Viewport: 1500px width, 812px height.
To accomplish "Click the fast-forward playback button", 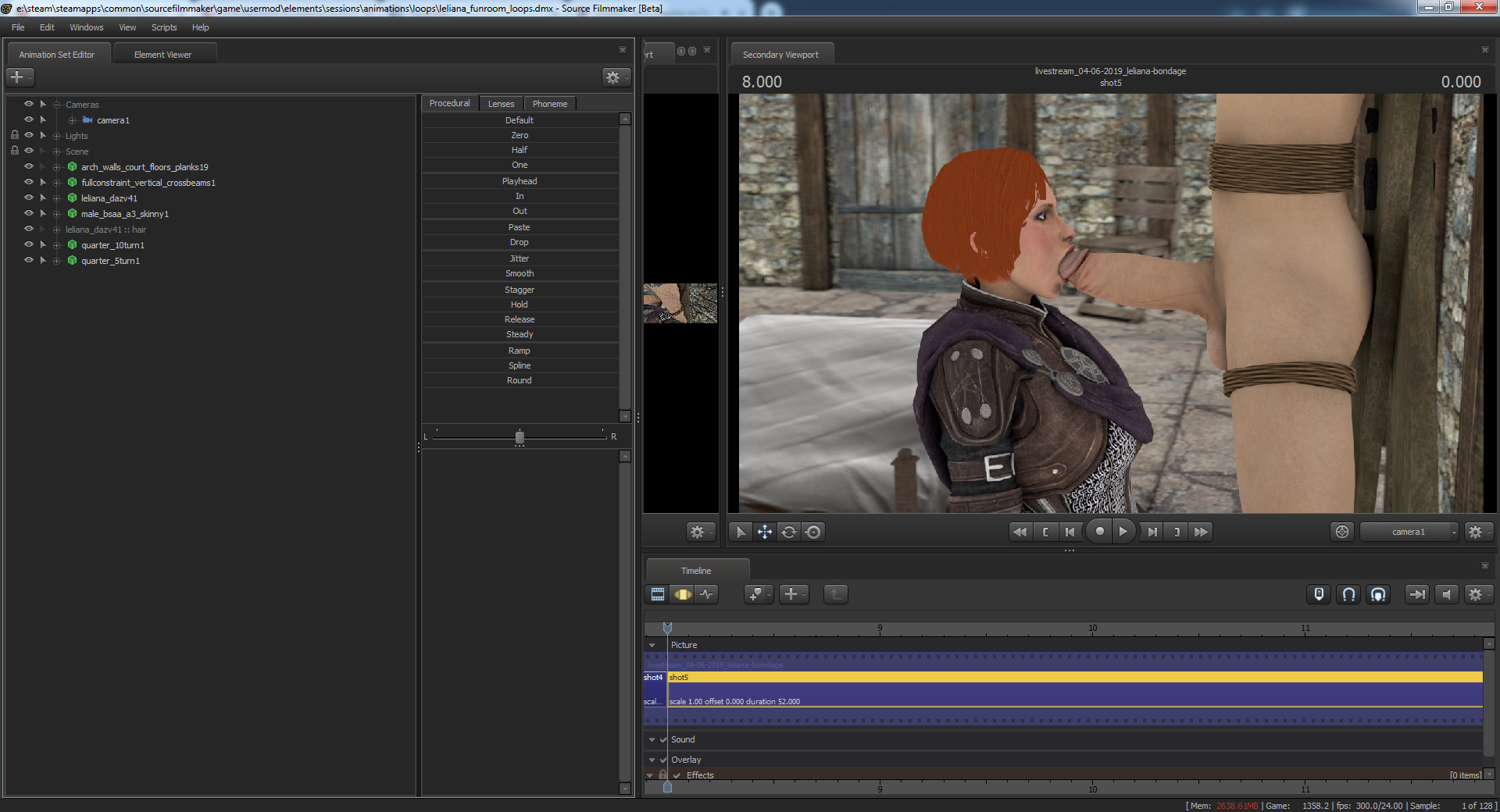I will coord(1201,532).
